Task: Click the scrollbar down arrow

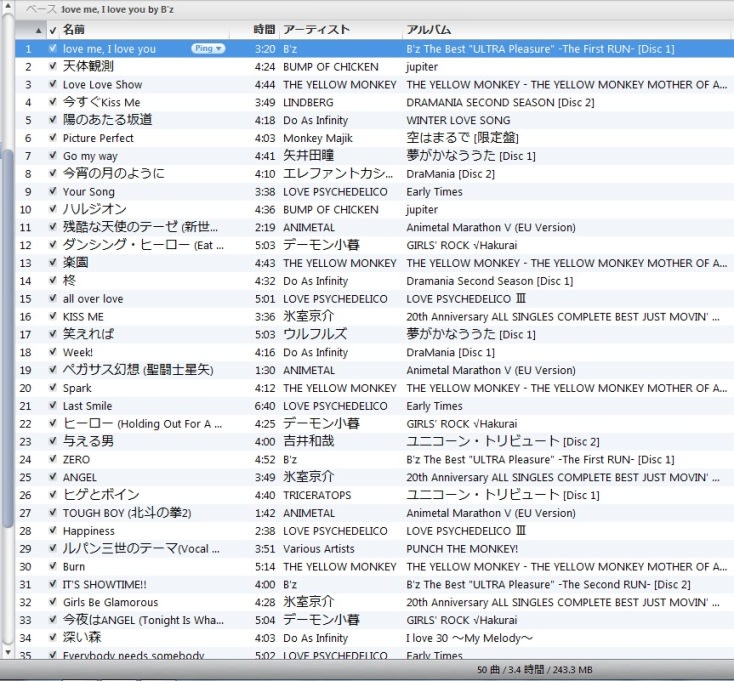Action: click(x=7, y=652)
